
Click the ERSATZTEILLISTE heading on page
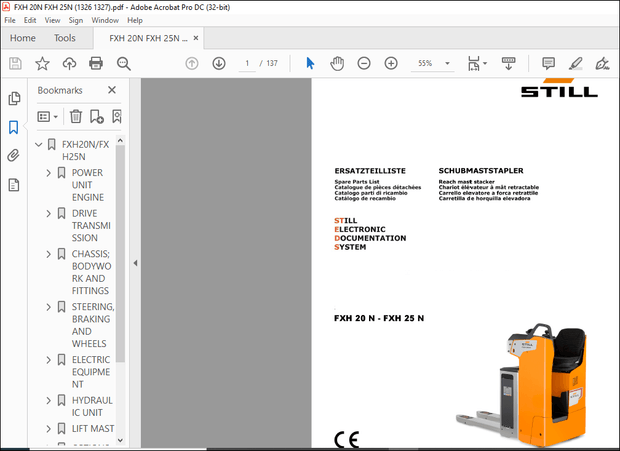pyautogui.click(x=370, y=171)
